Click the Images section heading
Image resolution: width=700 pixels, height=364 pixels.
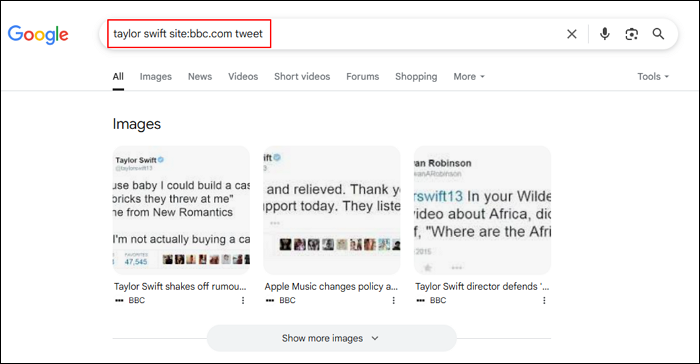(137, 124)
